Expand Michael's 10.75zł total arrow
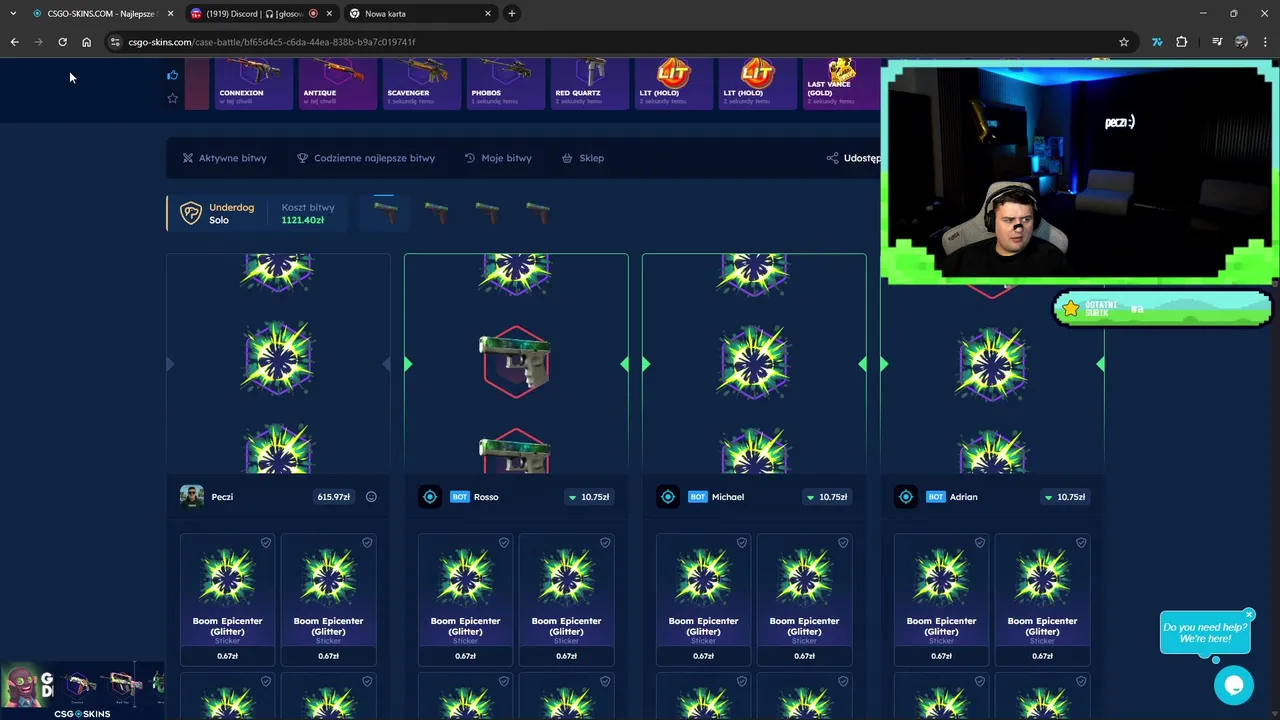The image size is (1280, 720). (810, 497)
